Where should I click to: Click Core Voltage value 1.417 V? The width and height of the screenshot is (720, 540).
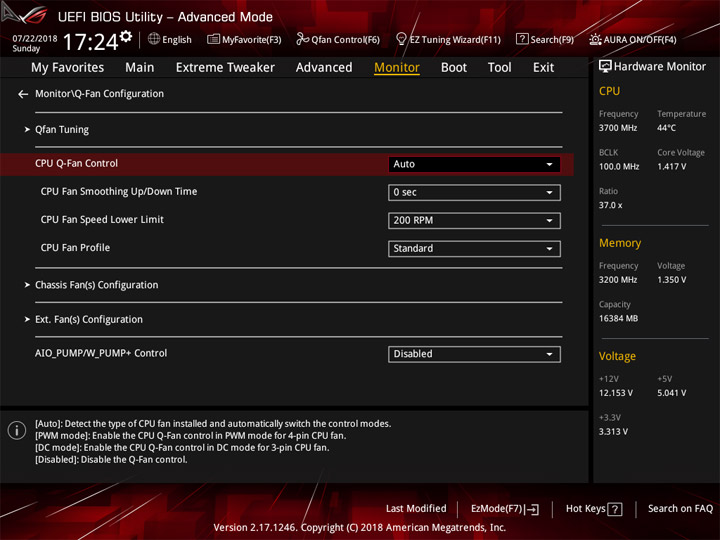[671, 167]
